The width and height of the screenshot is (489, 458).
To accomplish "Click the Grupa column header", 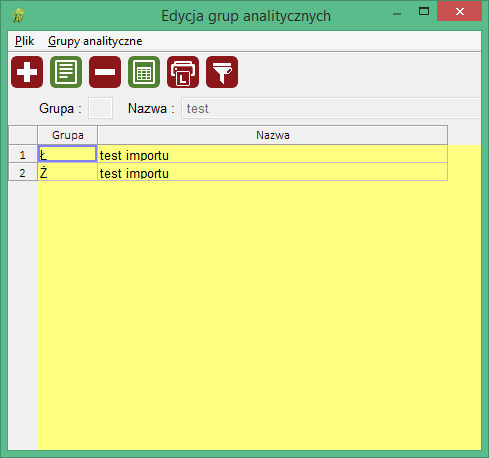I will (68, 135).
